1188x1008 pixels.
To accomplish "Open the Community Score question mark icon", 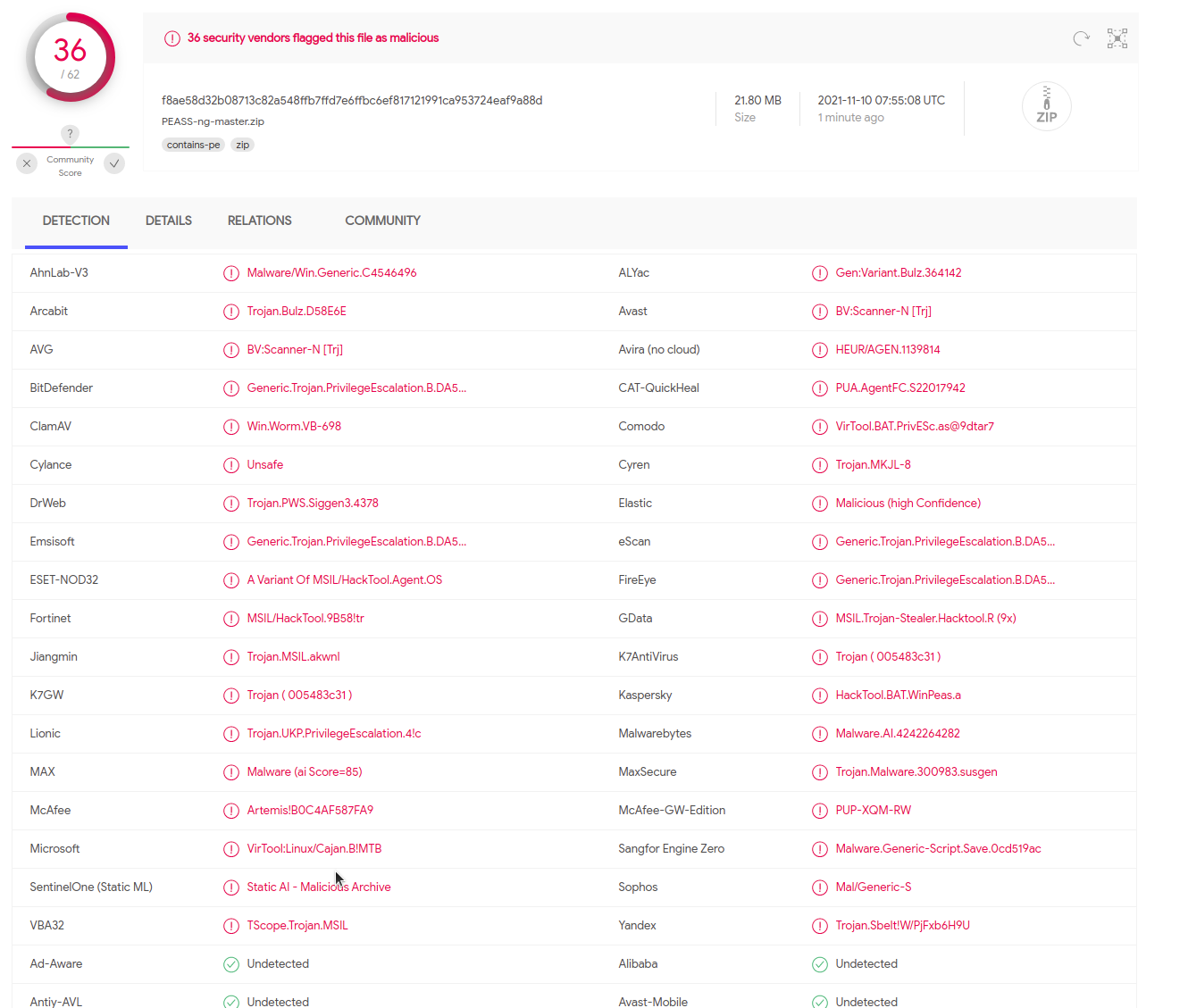I will click(70, 134).
